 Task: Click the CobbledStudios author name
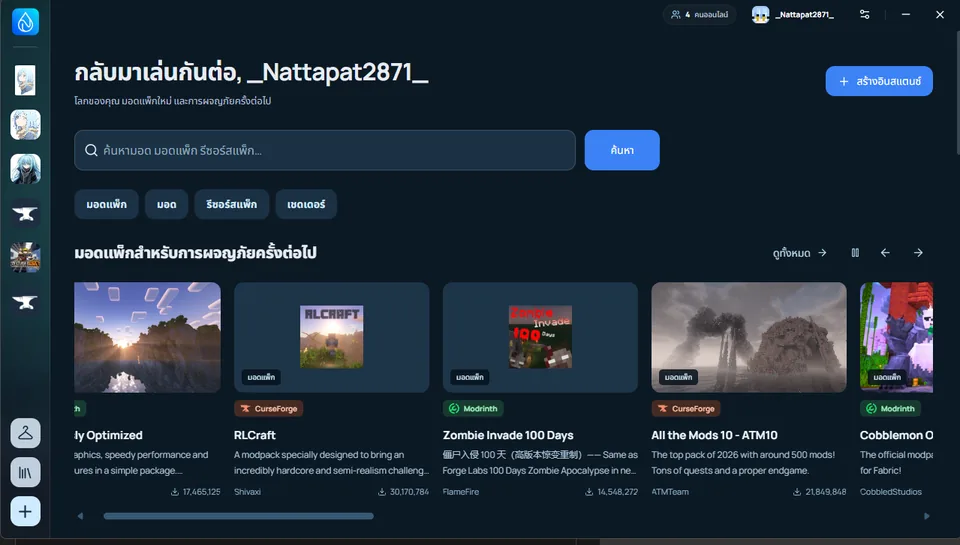coord(891,492)
